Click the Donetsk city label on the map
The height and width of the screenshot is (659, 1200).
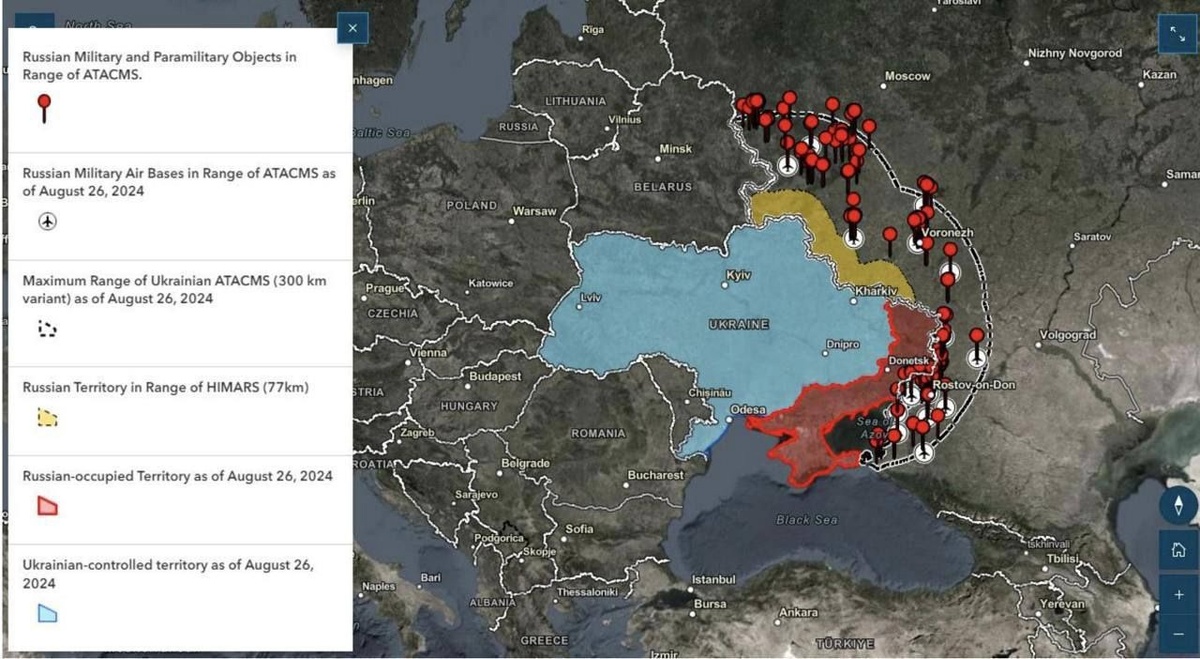coord(909,361)
